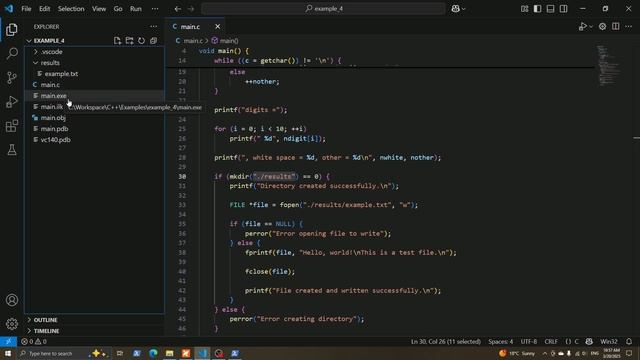
Task: Open the editor settings gear icon
Action: click(602, 27)
